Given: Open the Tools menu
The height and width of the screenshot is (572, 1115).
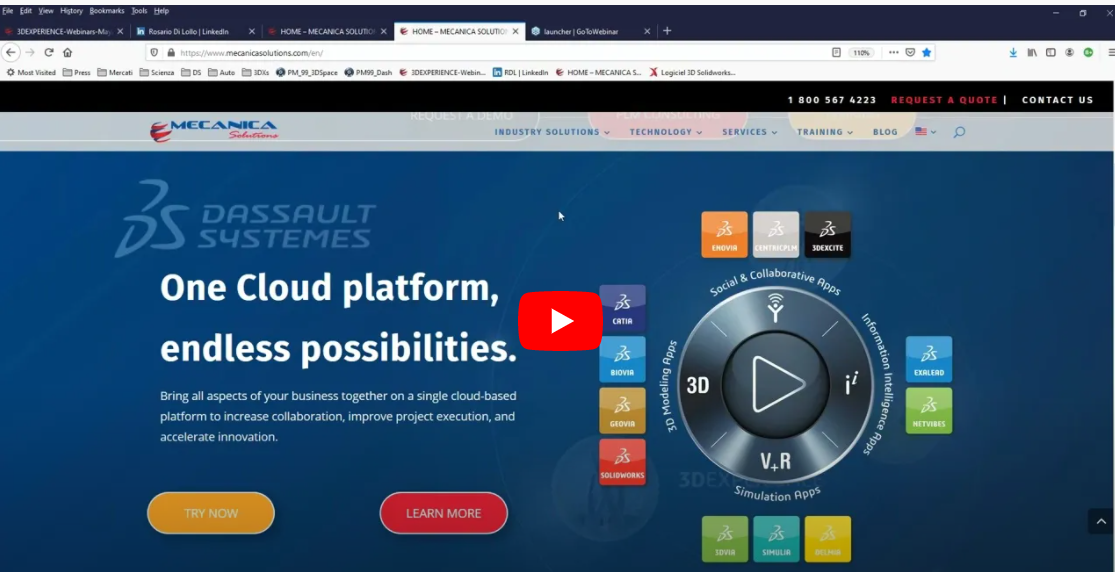Looking at the screenshot, I should pyautogui.click(x=139, y=11).
